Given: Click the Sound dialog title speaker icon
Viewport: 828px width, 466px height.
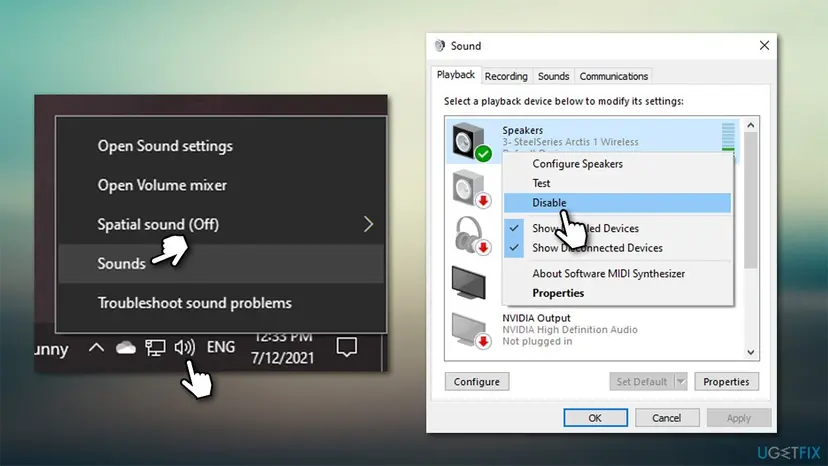Looking at the screenshot, I should click(x=439, y=45).
